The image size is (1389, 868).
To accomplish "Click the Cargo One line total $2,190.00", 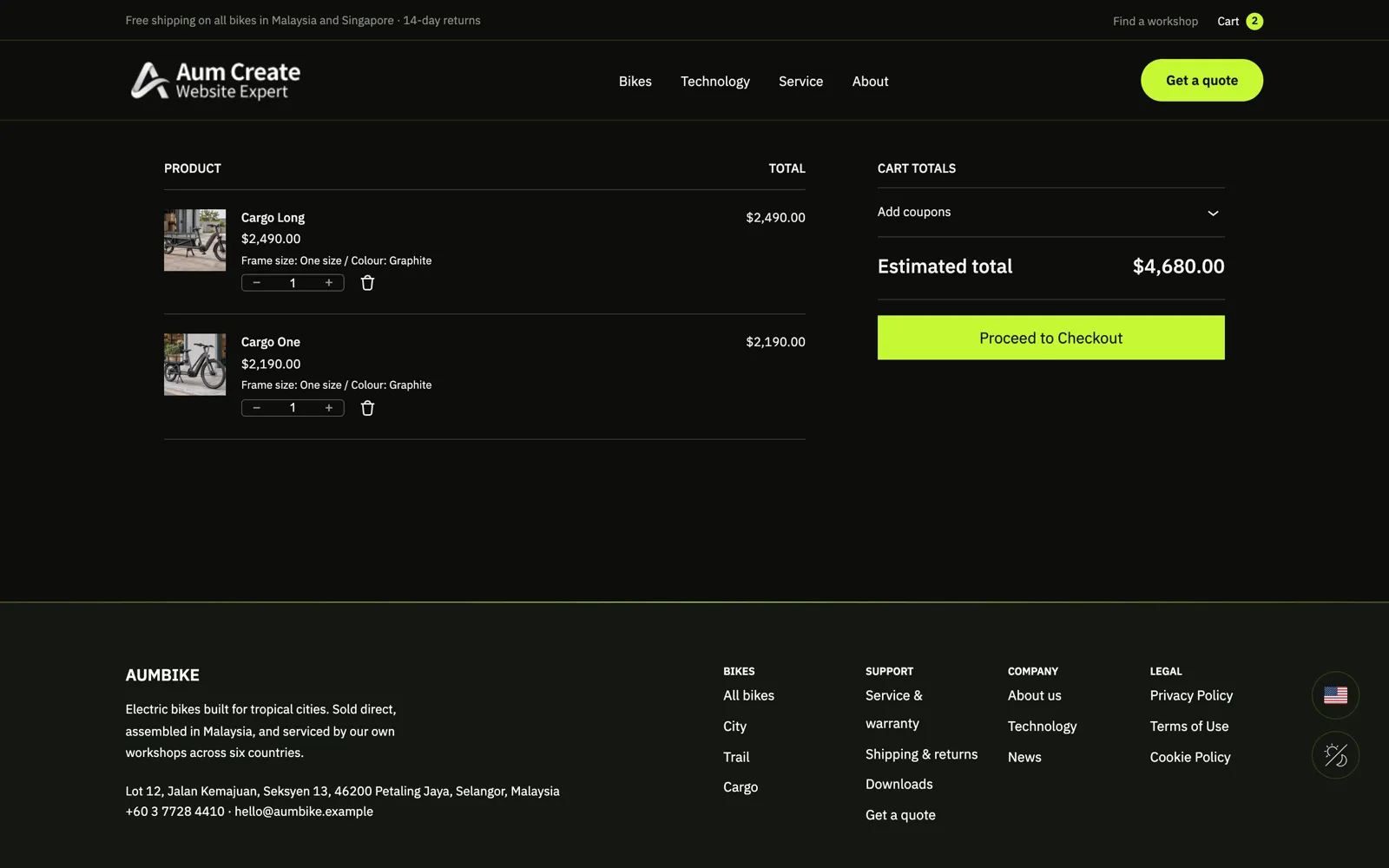I will coord(775,342).
